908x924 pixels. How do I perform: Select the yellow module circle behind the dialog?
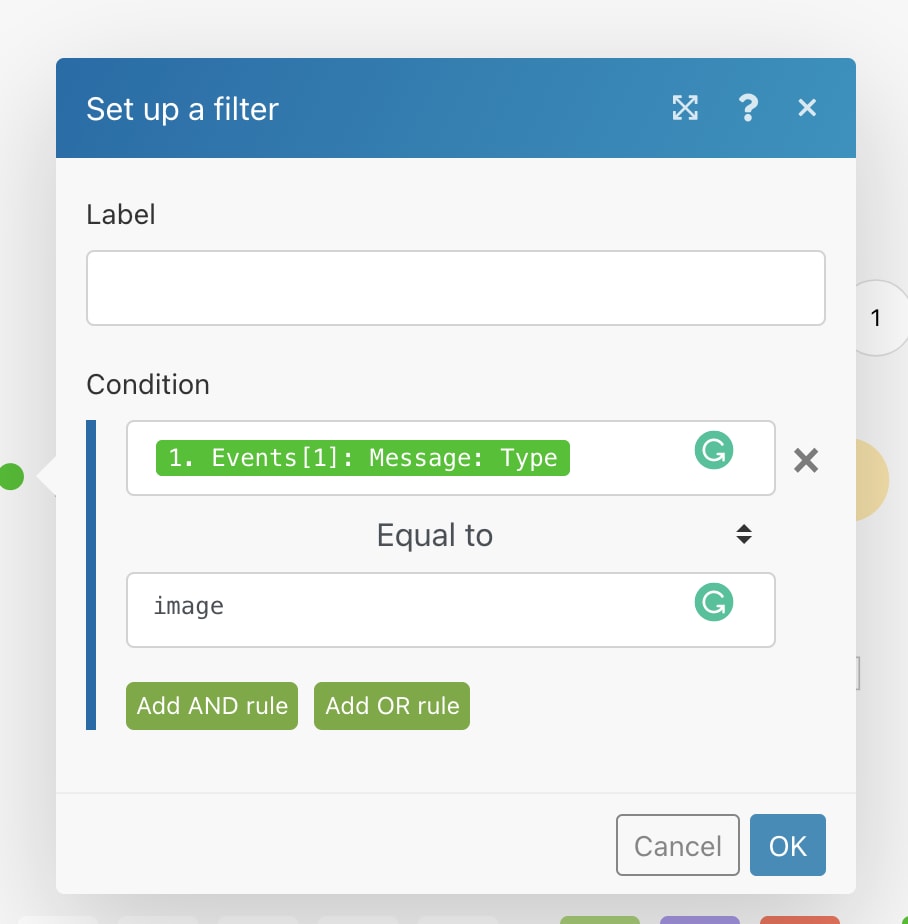pyautogui.click(x=872, y=480)
